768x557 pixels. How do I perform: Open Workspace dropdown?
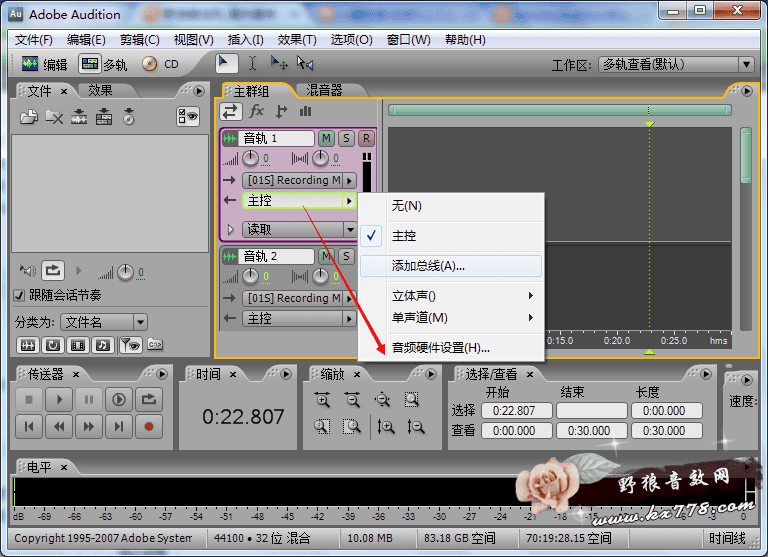point(746,64)
